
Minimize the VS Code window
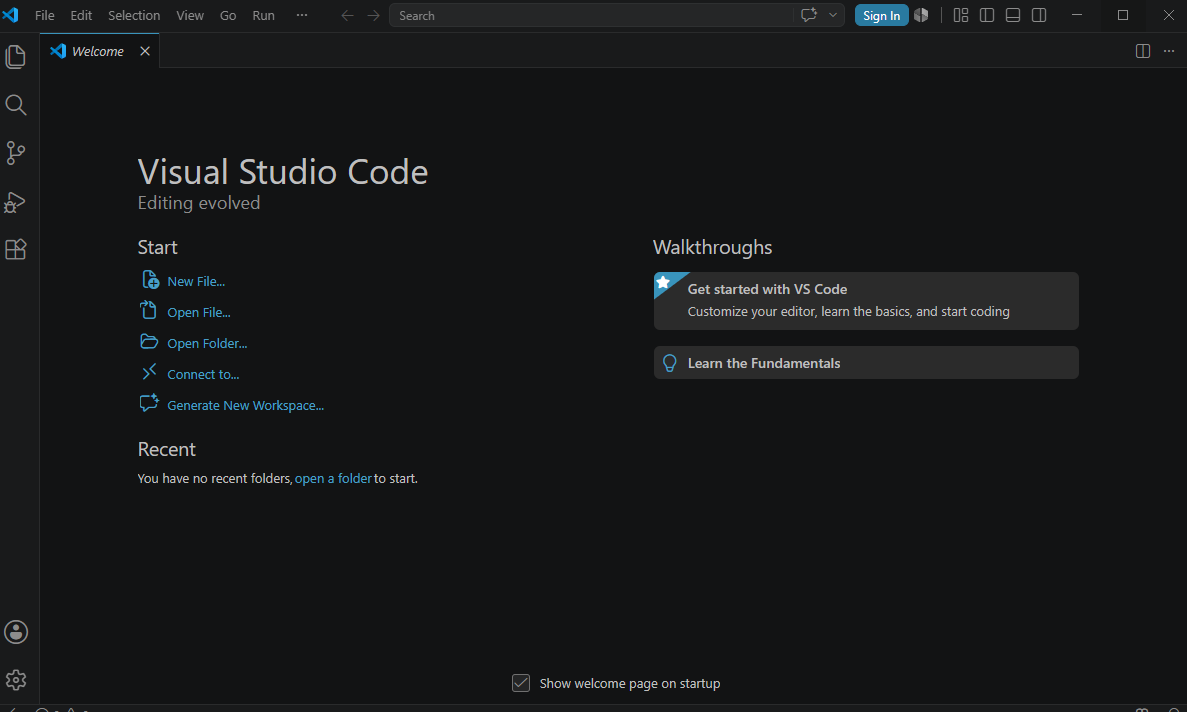[1076, 15]
